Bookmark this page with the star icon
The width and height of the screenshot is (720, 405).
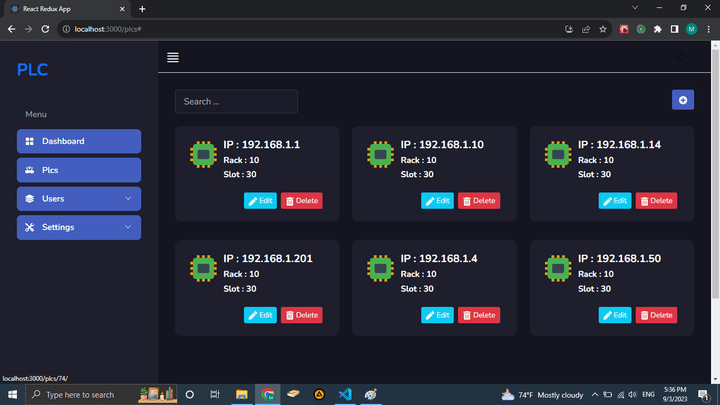[x=603, y=29]
